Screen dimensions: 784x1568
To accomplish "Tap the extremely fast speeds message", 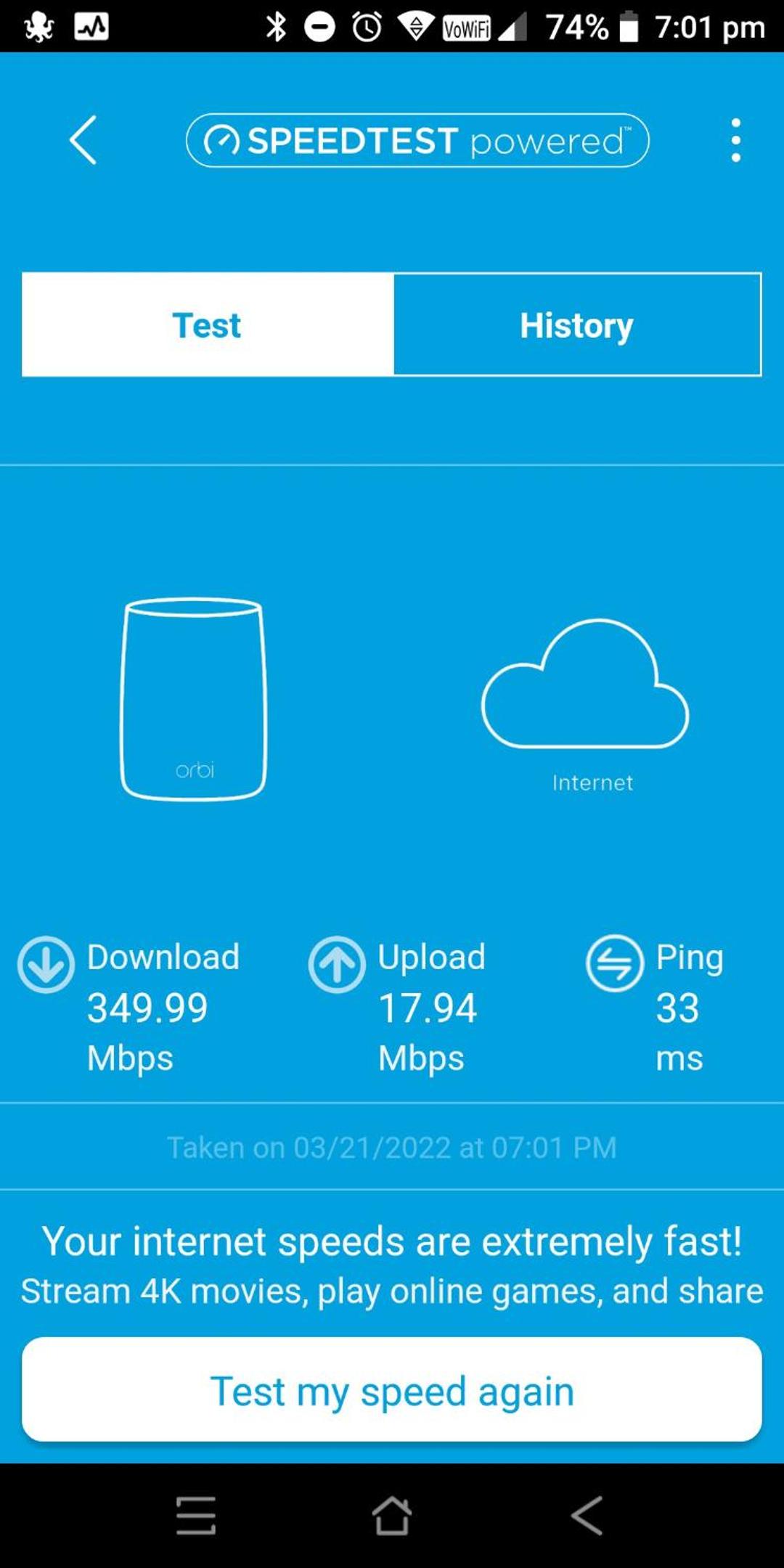I will [x=392, y=1241].
